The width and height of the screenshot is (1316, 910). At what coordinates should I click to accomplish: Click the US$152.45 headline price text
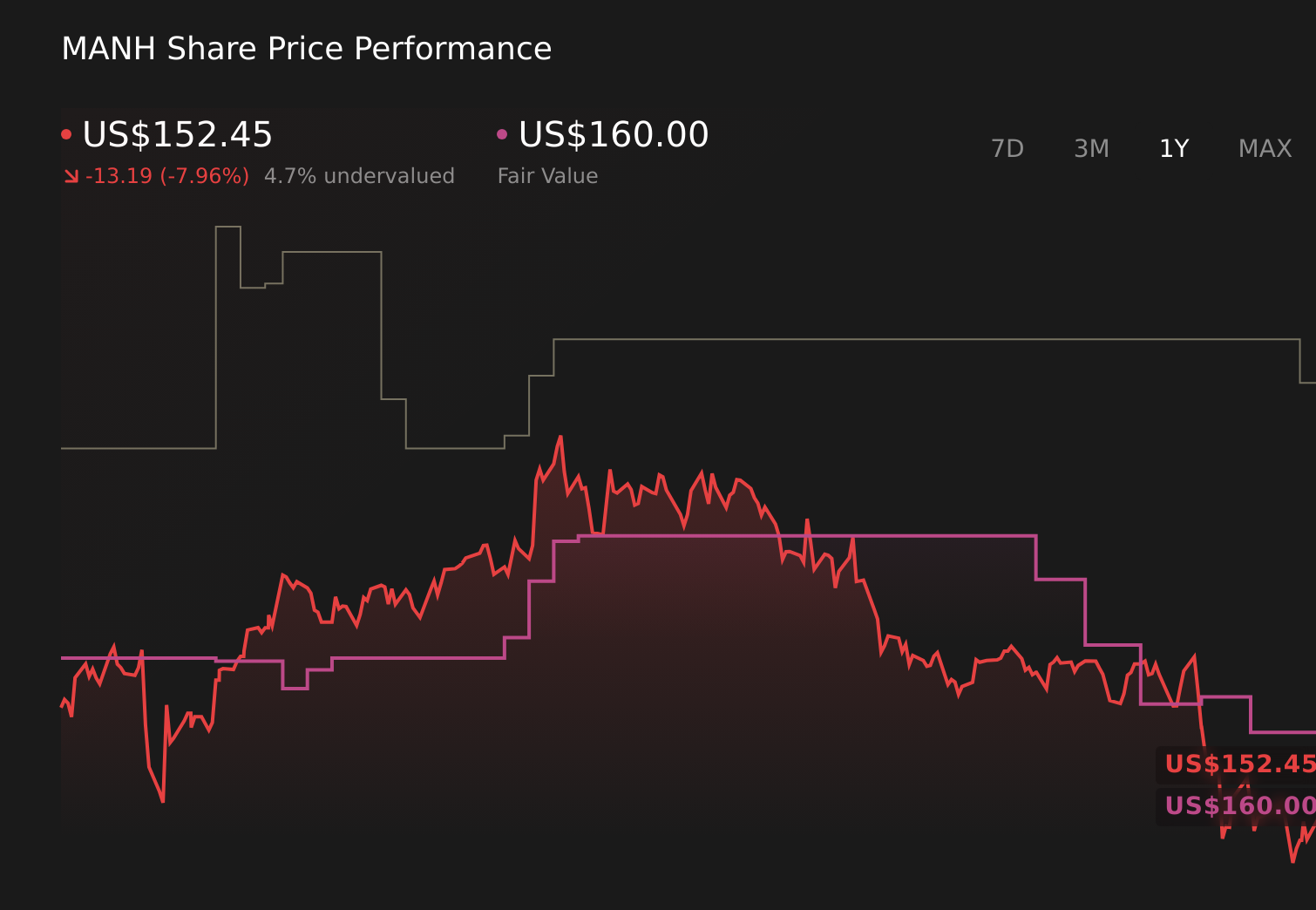(x=177, y=134)
